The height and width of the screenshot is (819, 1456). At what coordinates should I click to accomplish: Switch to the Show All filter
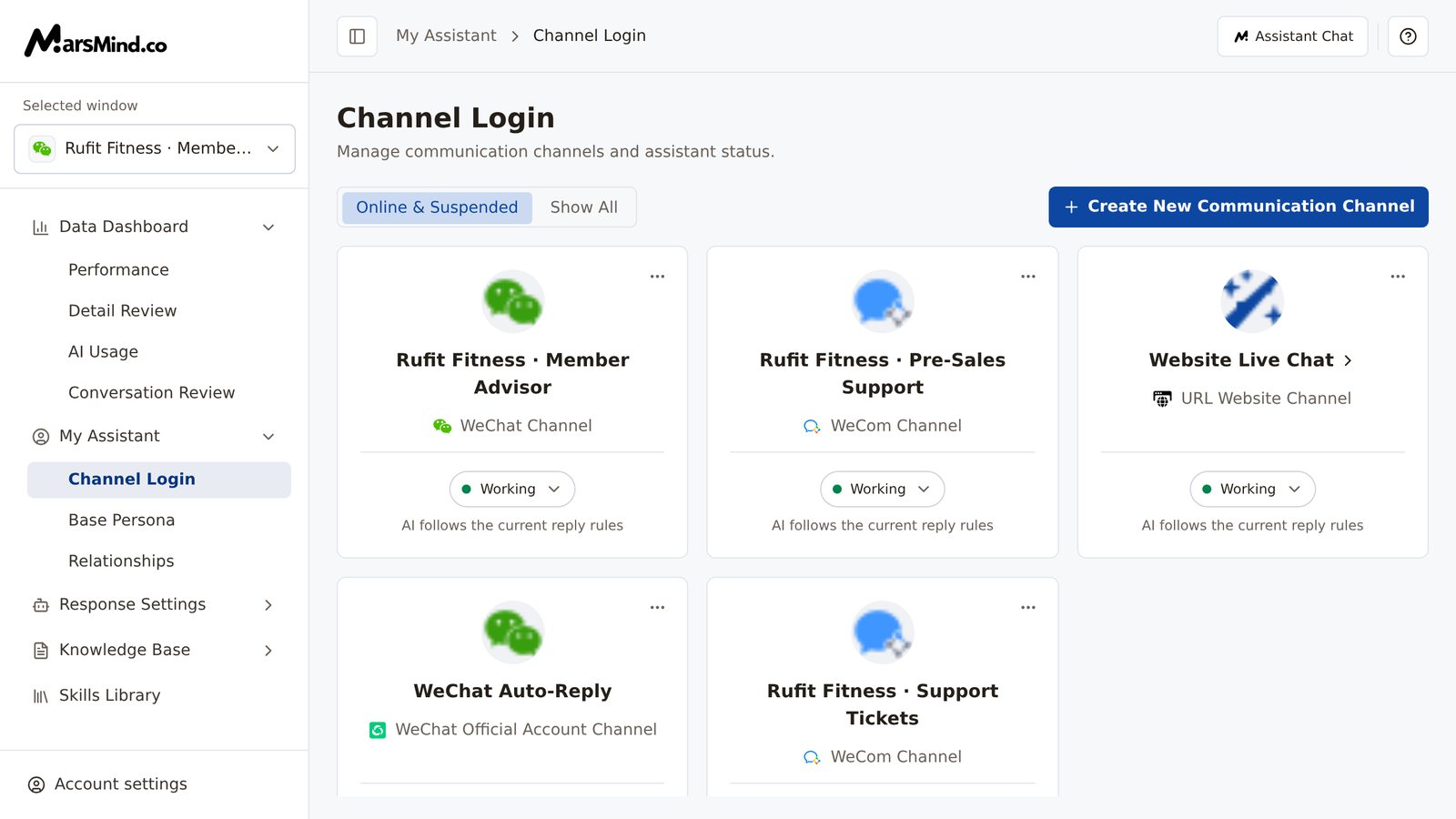(x=583, y=207)
